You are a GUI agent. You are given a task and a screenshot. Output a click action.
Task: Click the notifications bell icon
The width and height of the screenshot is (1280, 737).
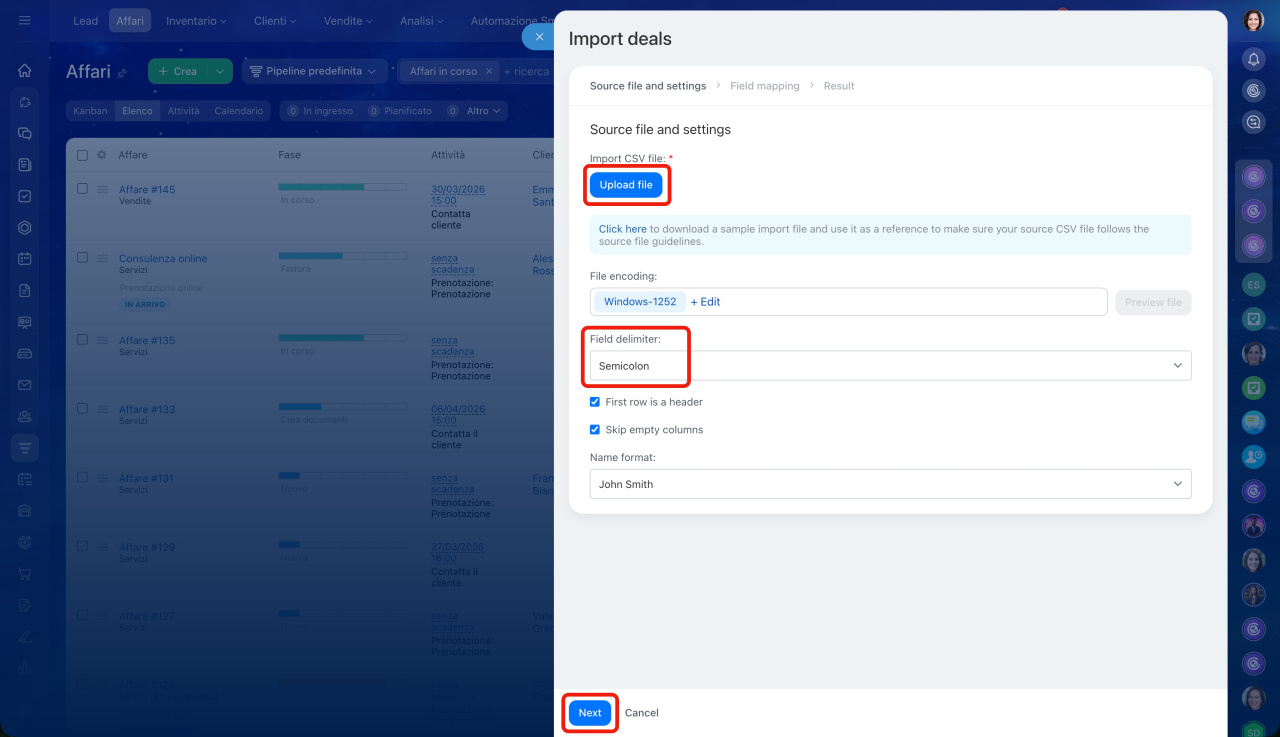click(1253, 60)
